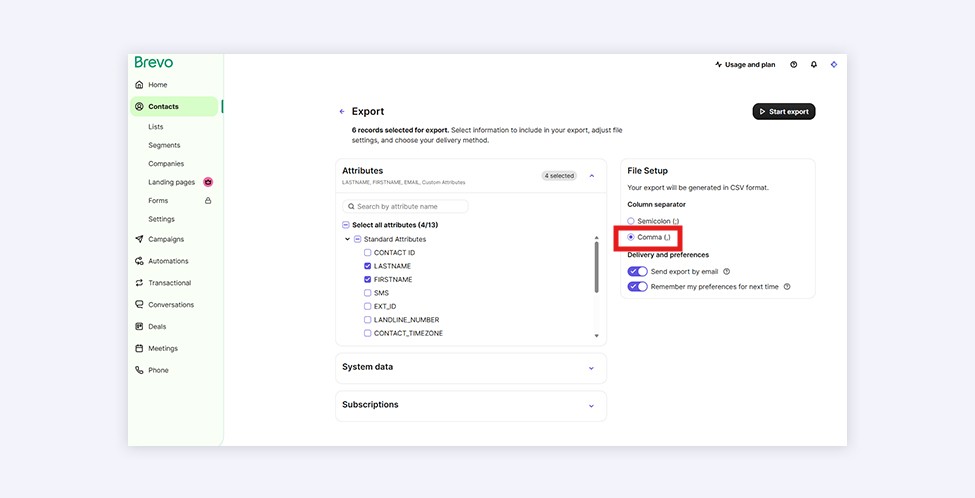975x498 pixels.
Task: Open Usage and plan
Action: pyautogui.click(x=745, y=65)
